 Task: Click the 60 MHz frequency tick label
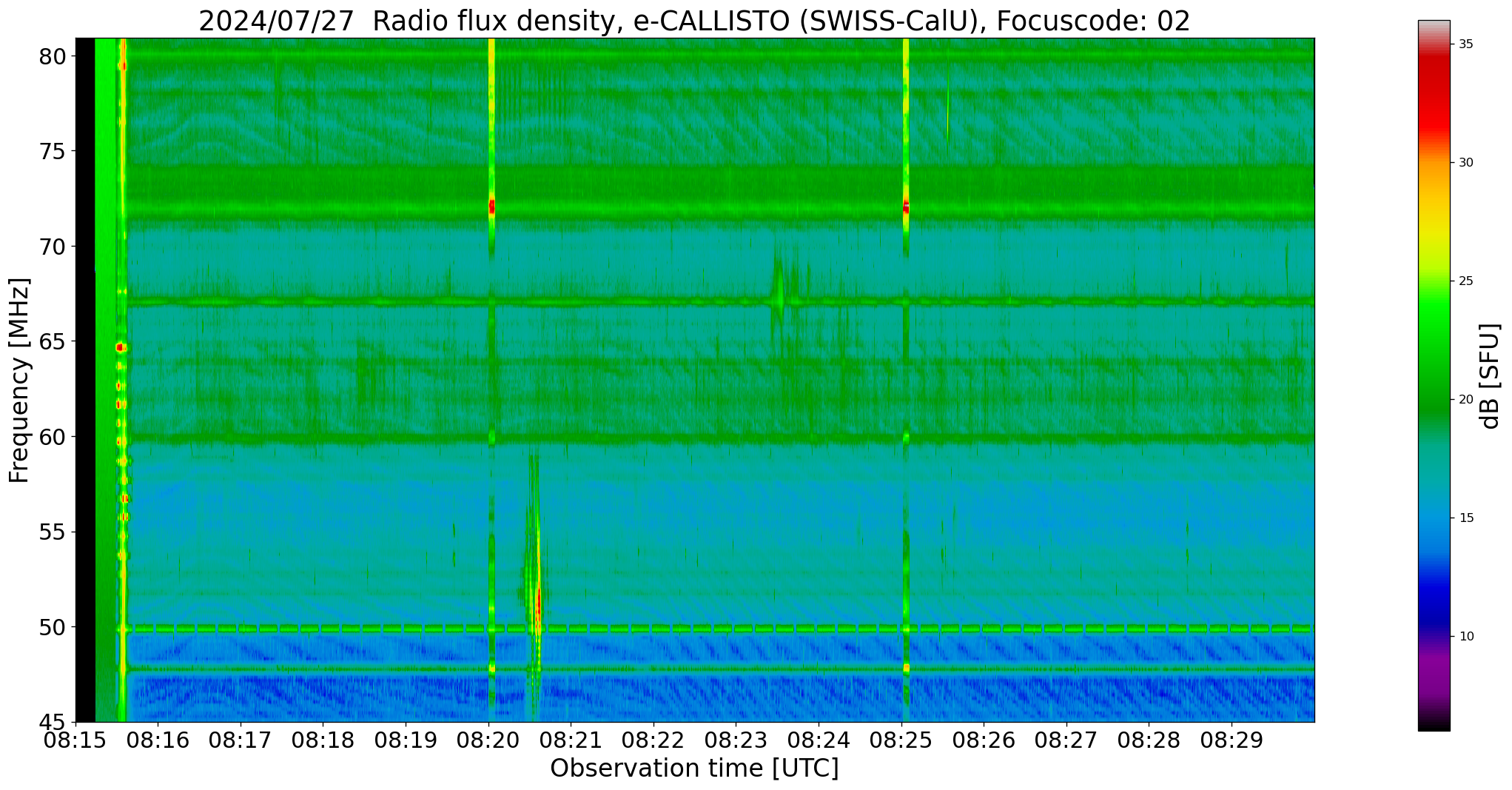click(x=53, y=437)
